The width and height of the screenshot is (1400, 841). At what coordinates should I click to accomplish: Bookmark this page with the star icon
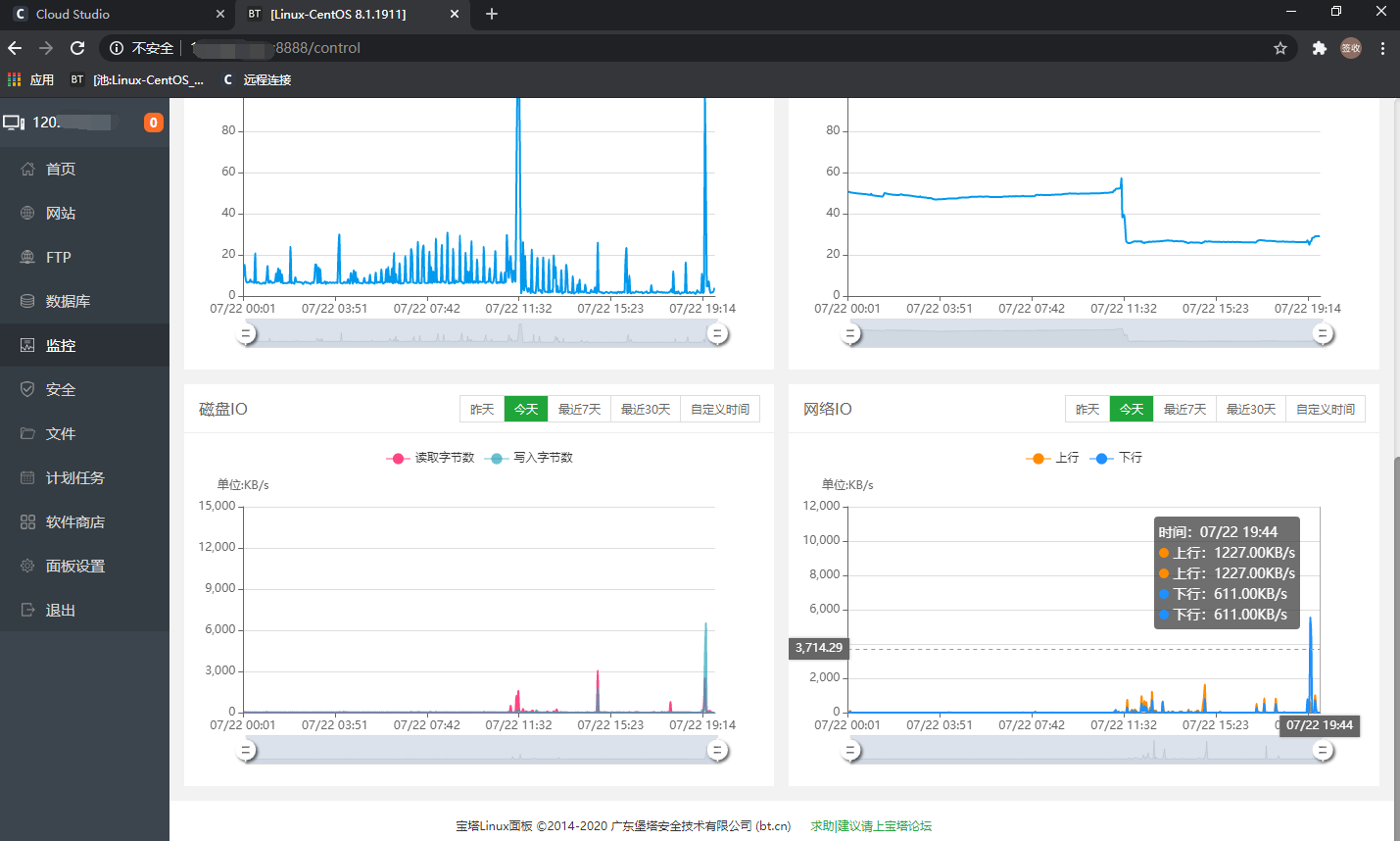click(1279, 48)
